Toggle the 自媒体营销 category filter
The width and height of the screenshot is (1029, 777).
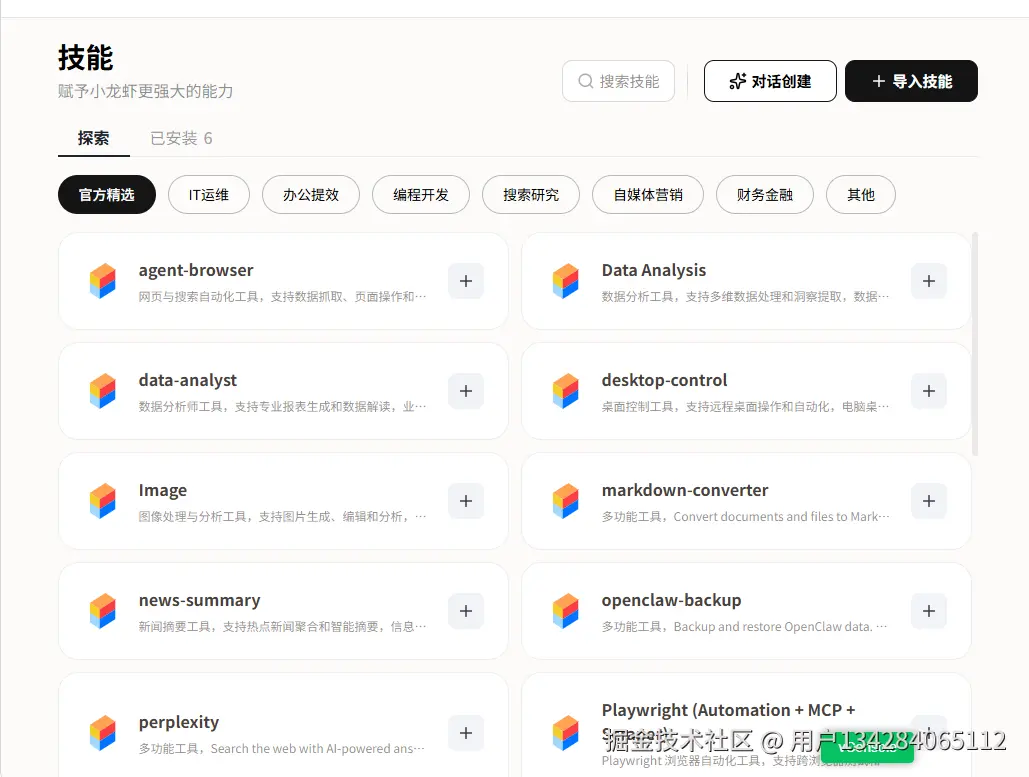point(647,195)
